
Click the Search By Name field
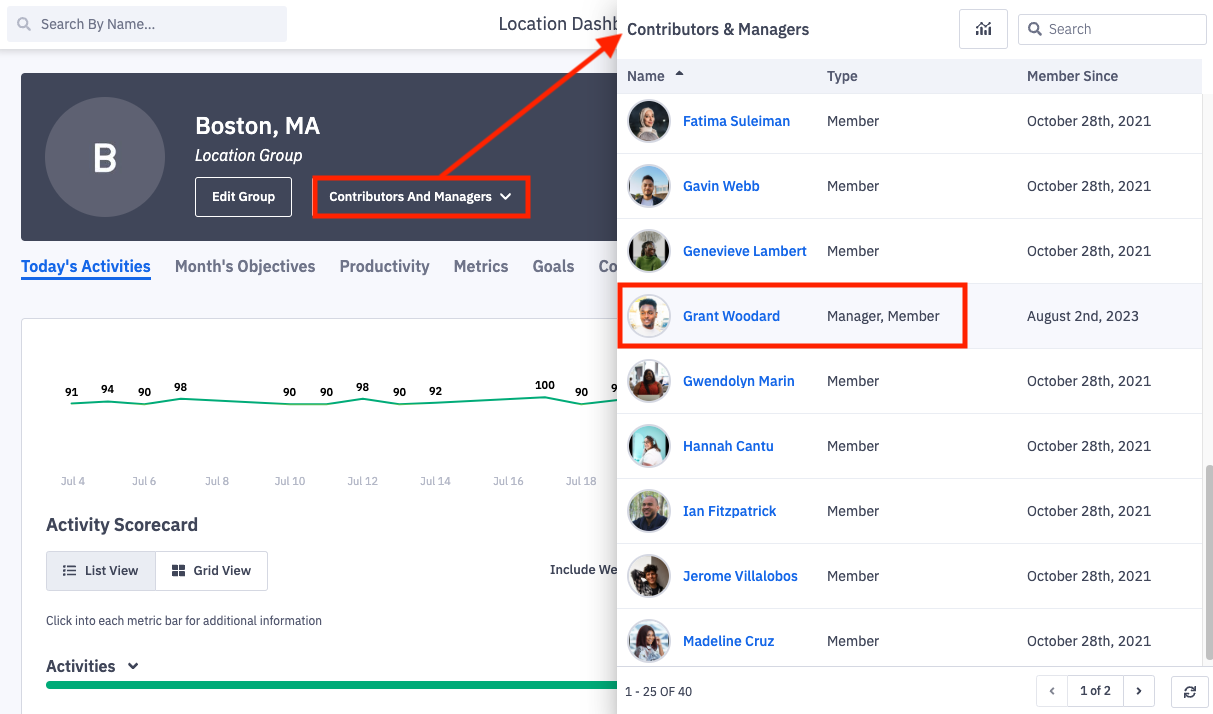pos(147,24)
